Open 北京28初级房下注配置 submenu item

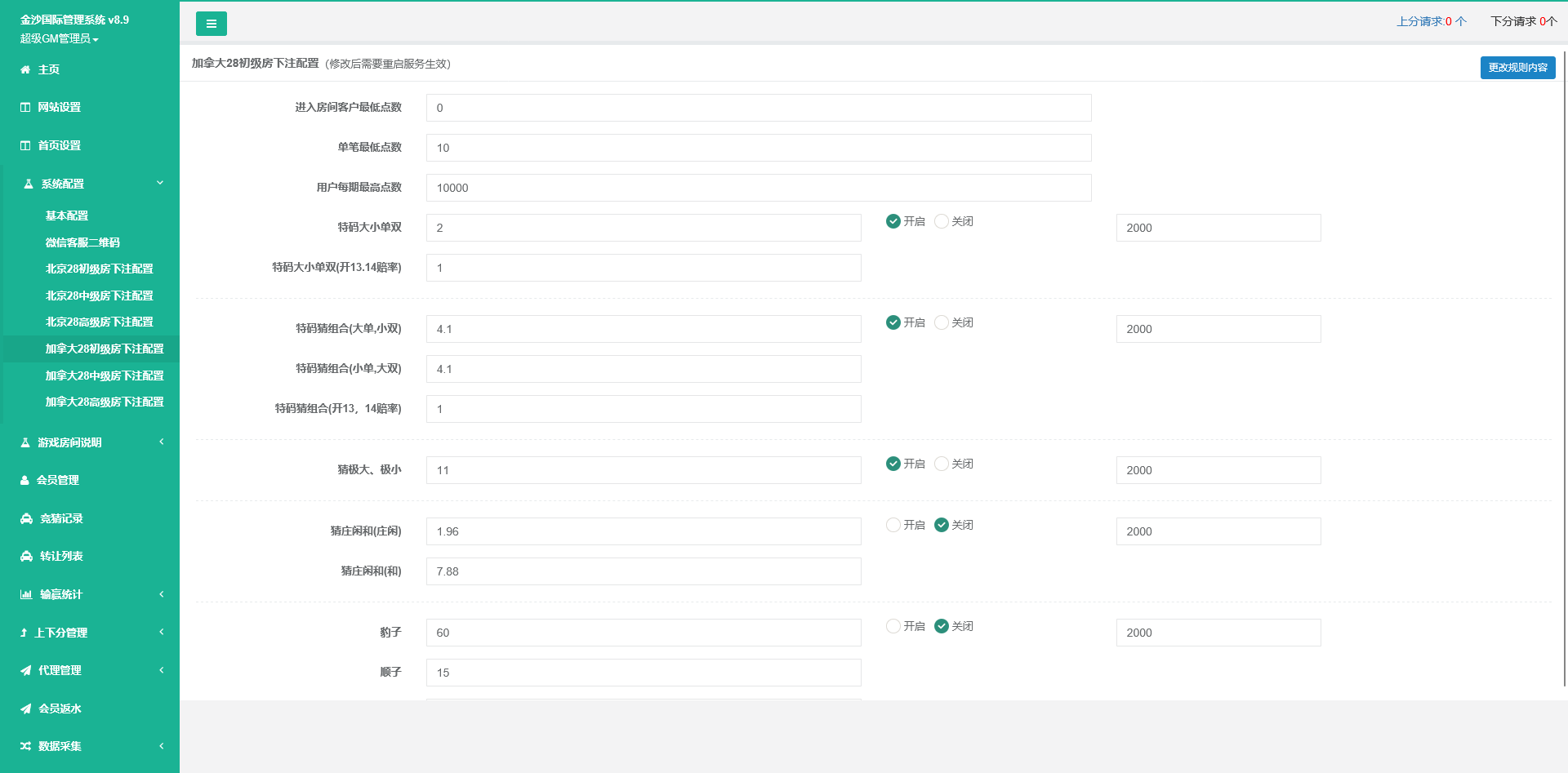(99, 269)
